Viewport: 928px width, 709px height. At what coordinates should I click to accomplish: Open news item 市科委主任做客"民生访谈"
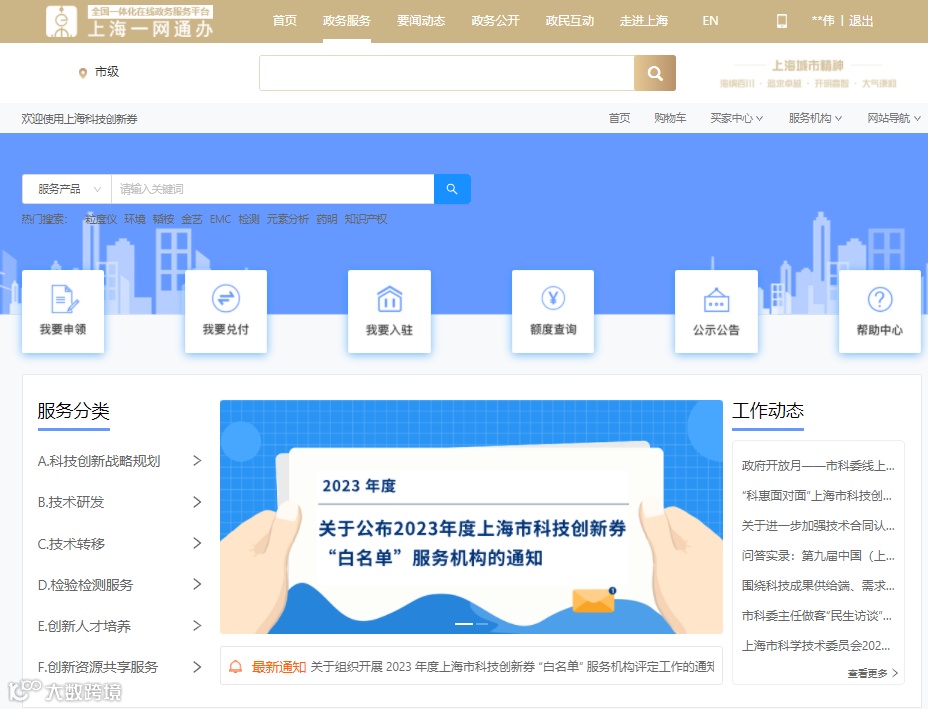point(817,615)
